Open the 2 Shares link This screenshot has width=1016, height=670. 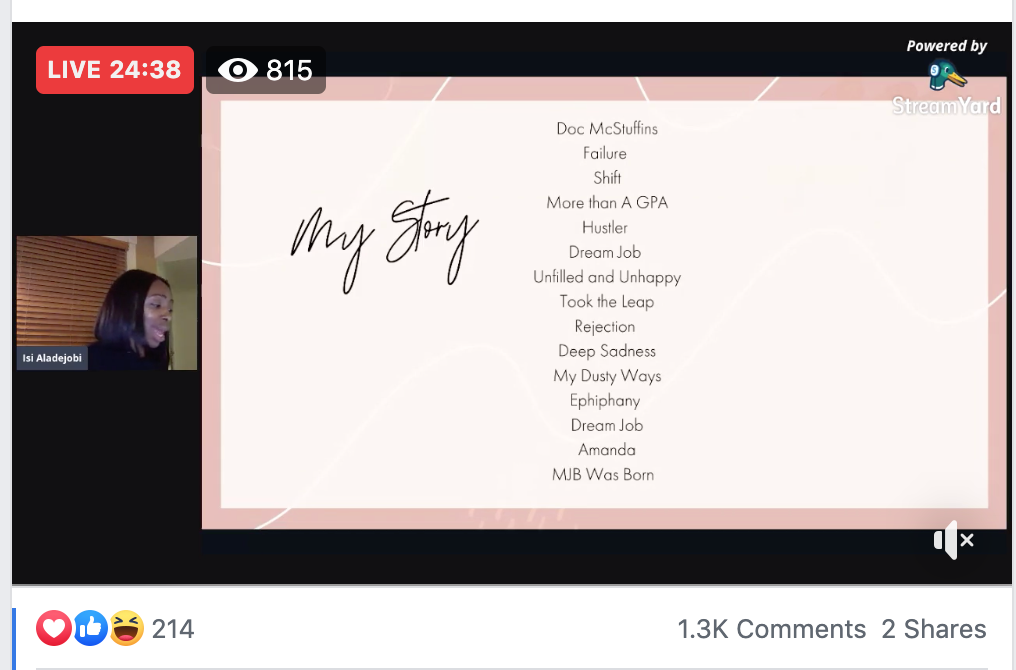point(934,629)
